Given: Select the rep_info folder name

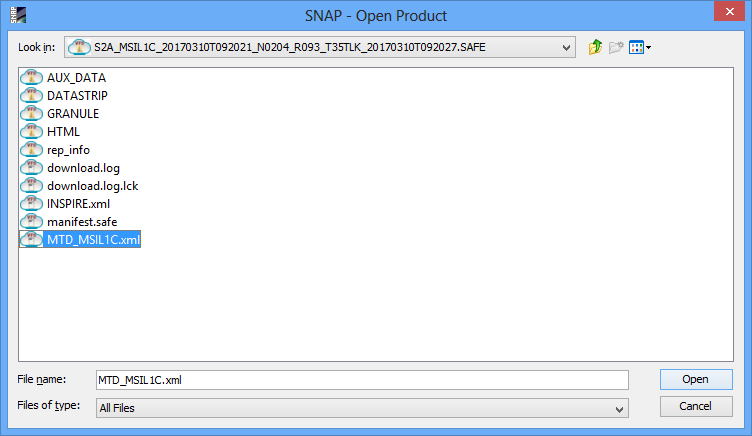Looking at the screenshot, I should coord(68,150).
